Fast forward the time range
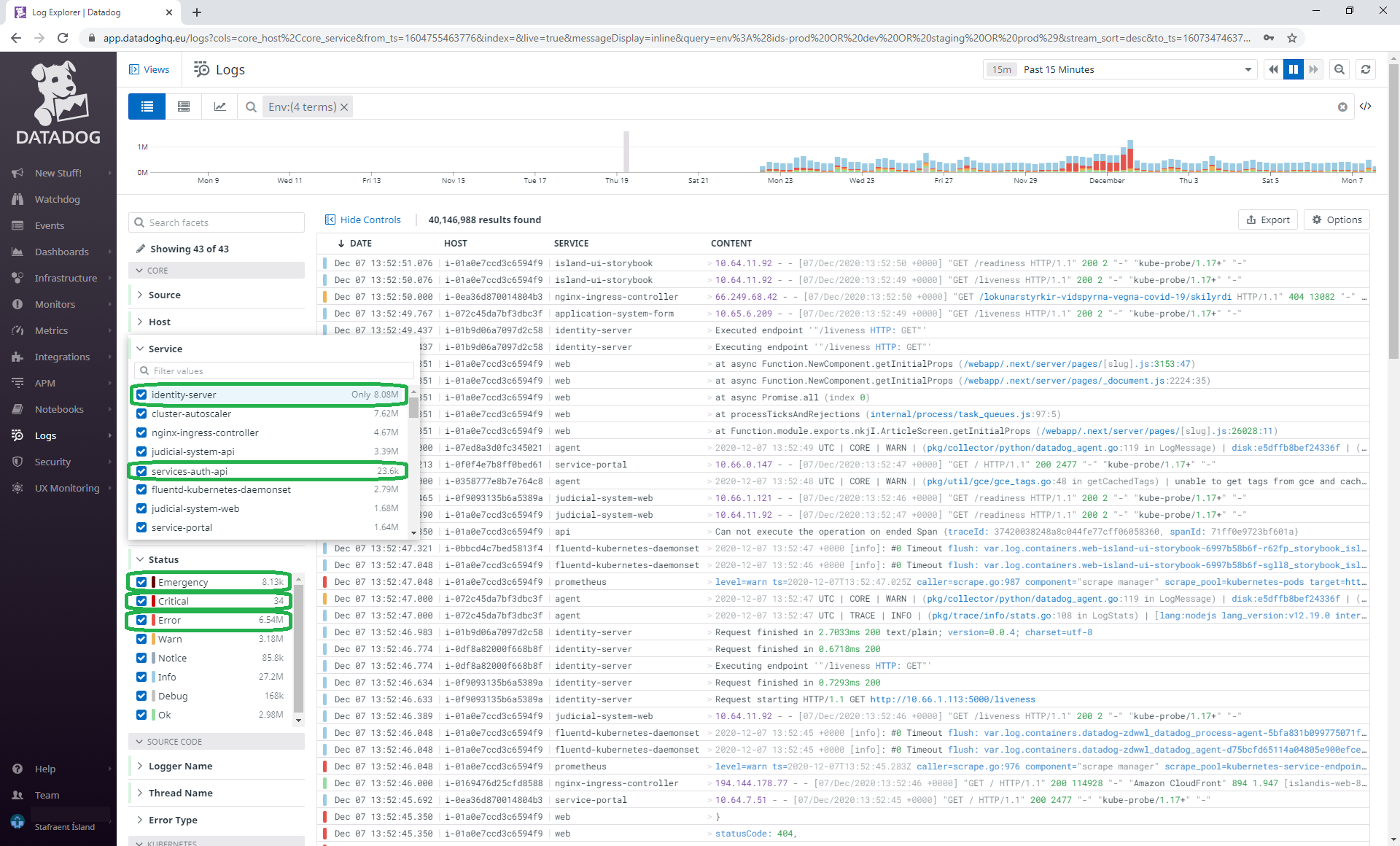Screen dimensions: 1400x846 pyautogui.click(x=1313, y=69)
